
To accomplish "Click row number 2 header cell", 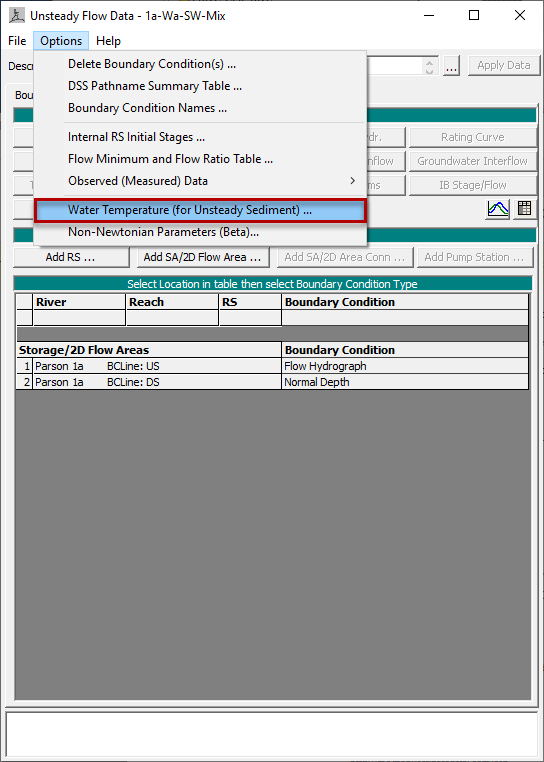I will pyautogui.click(x=24, y=382).
